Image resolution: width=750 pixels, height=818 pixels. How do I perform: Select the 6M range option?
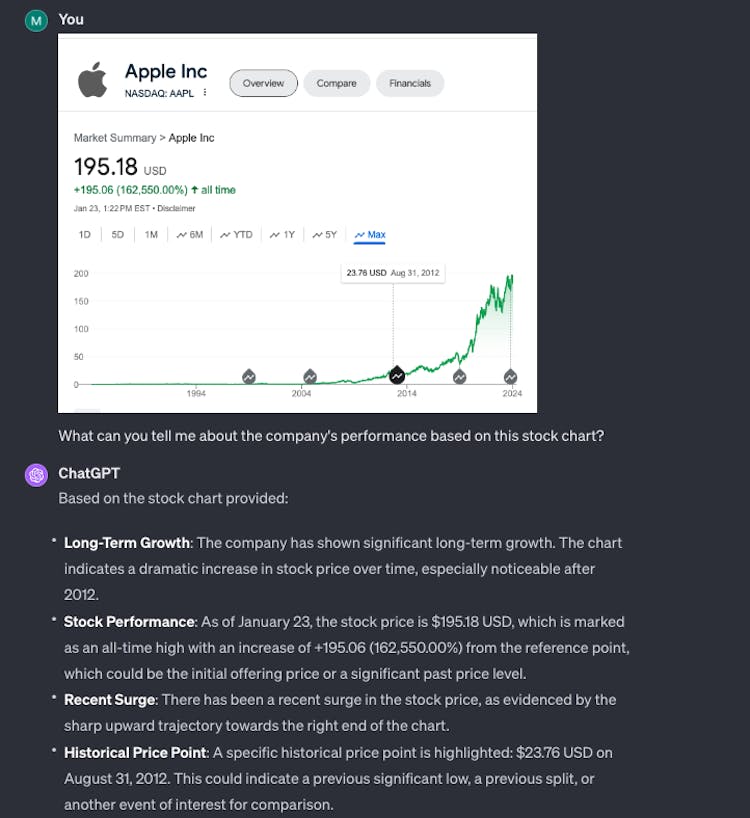[x=190, y=235]
